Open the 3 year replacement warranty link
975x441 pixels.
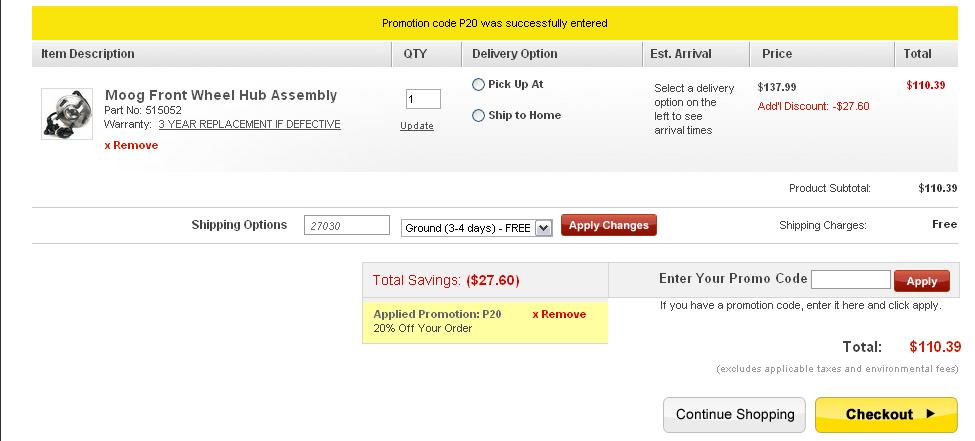pyautogui.click(x=249, y=124)
